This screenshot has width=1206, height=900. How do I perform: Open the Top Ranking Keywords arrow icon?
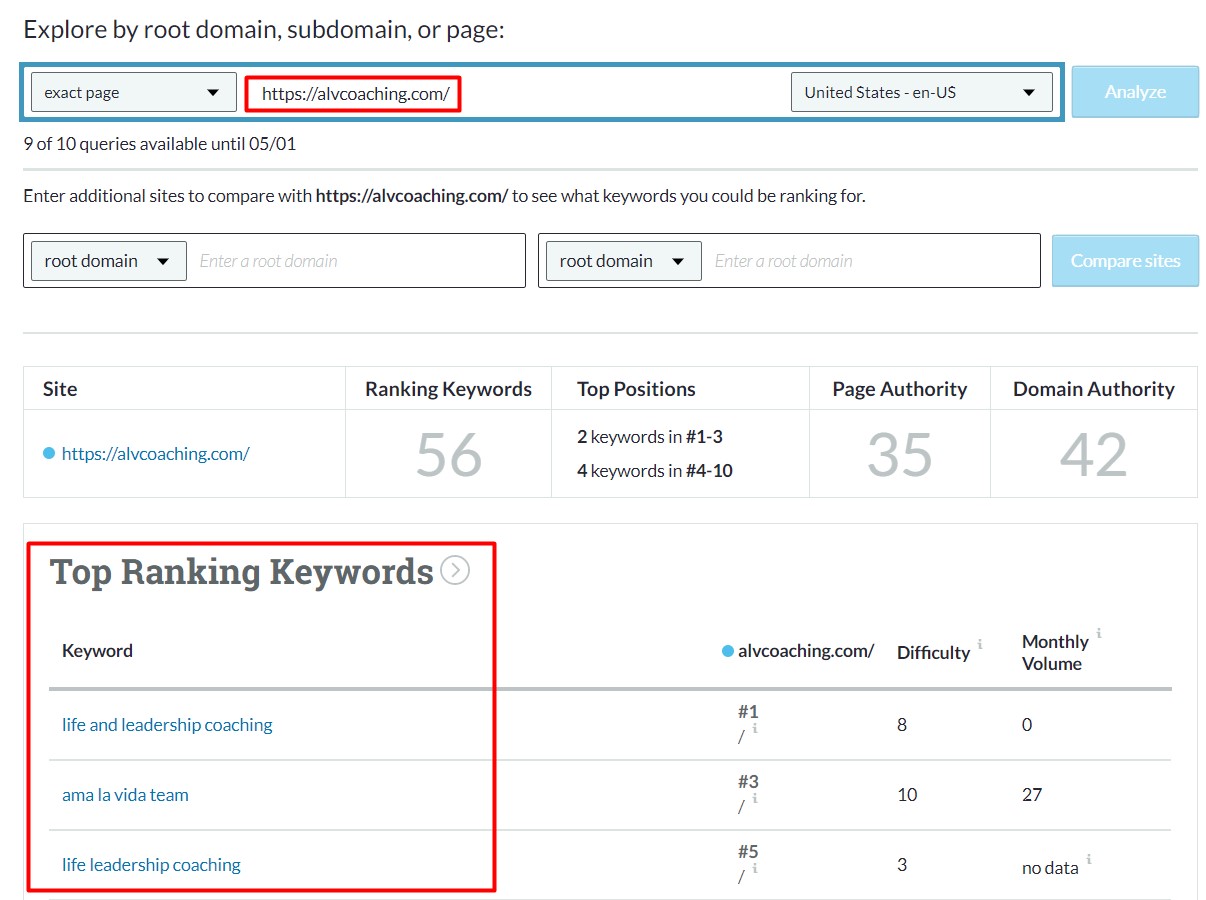click(455, 571)
